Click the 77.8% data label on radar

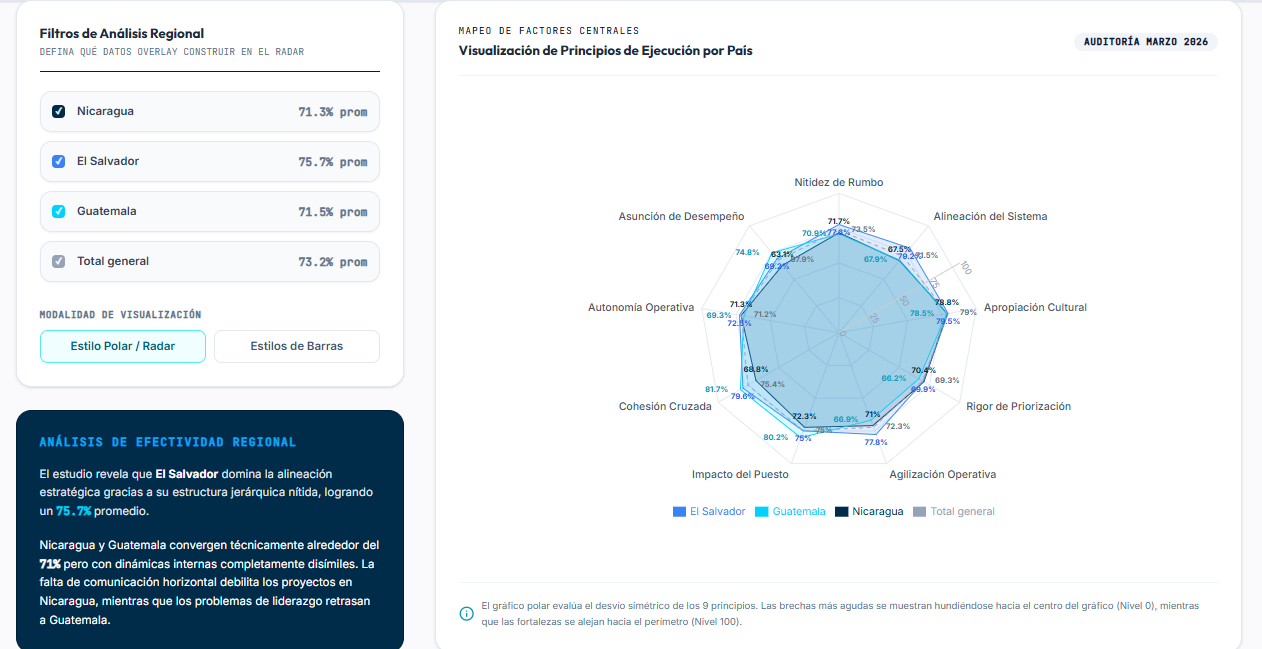(x=875, y=442)
